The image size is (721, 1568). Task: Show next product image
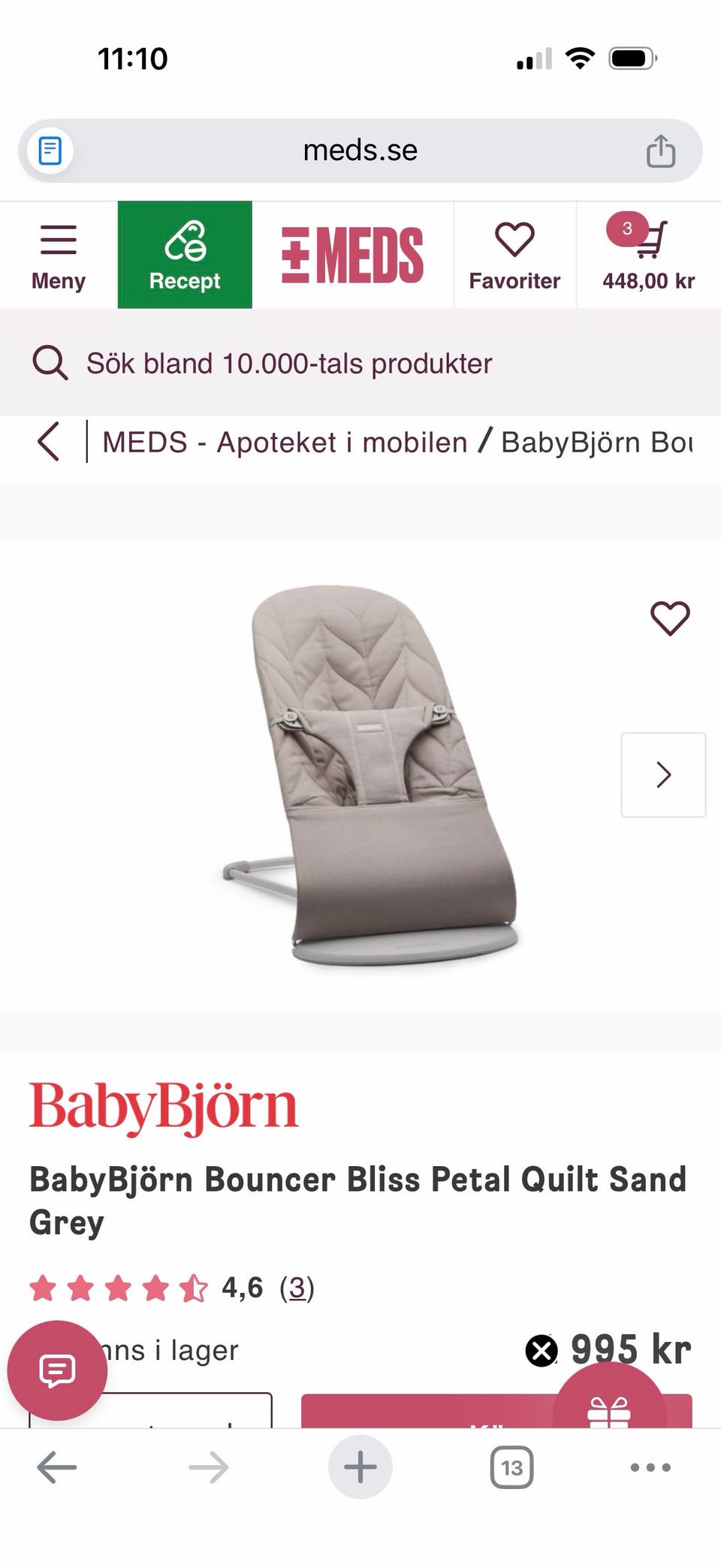pyautogui.click(x=663, y=775)
